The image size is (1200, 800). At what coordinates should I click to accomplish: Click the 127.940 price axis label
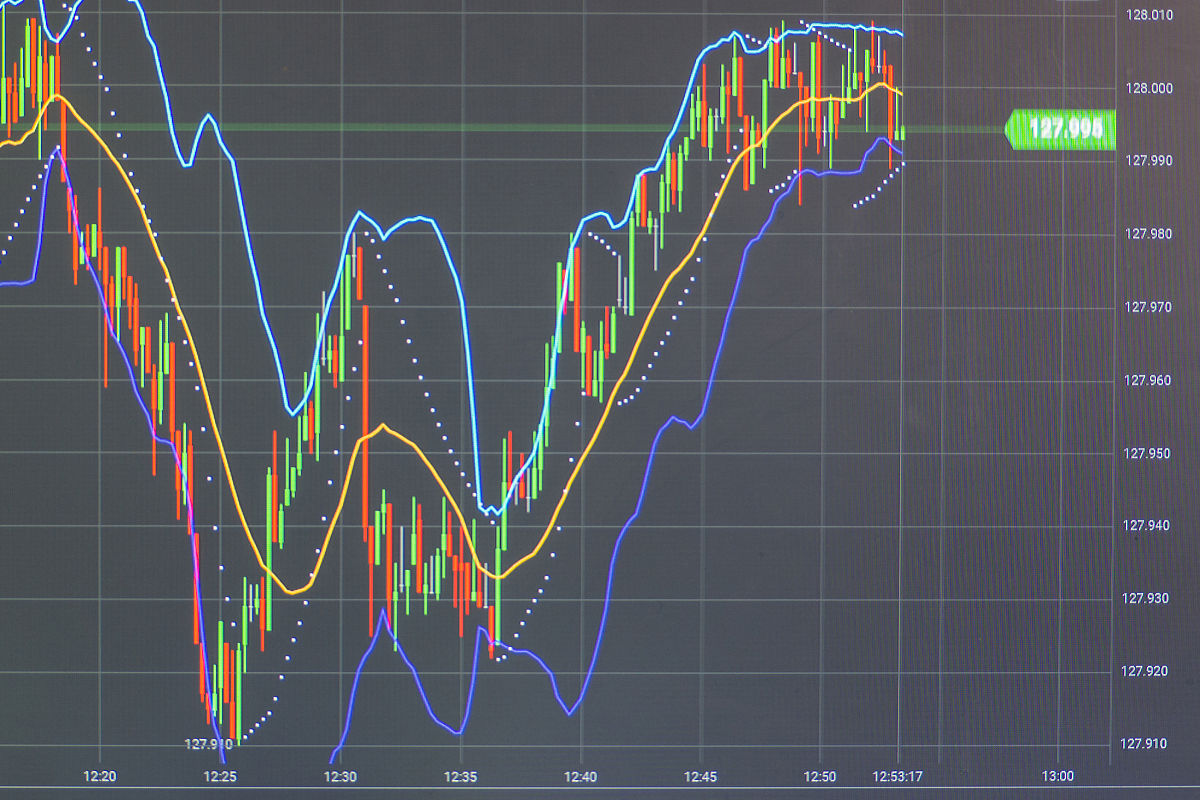pyautogui.click(x=1149, y=525)
